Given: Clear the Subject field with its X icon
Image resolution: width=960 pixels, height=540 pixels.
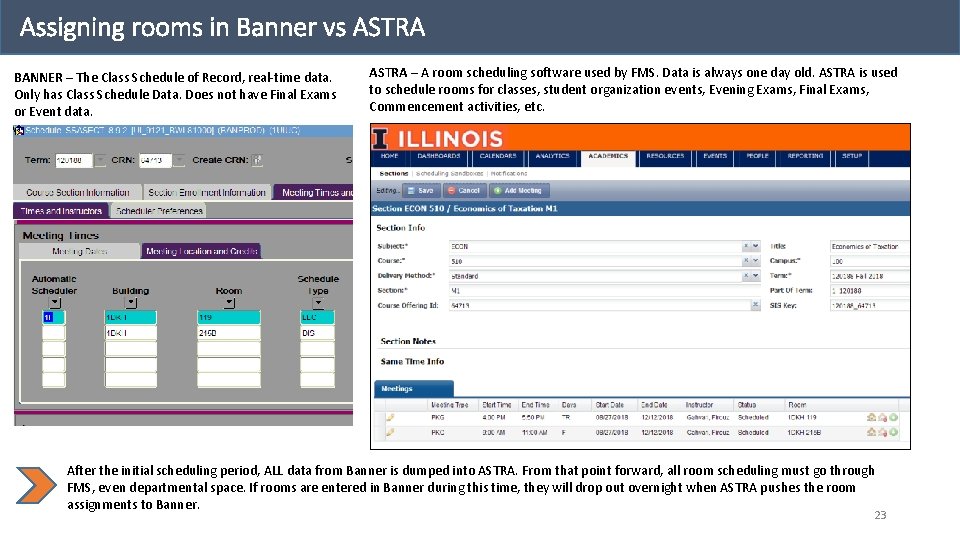Looking at the screenshot, I should tap(746, 246).
